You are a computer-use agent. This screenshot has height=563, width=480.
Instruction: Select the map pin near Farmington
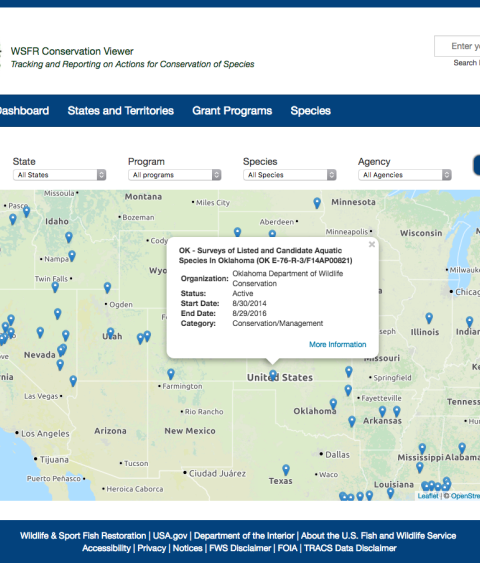tap(171, 374)
